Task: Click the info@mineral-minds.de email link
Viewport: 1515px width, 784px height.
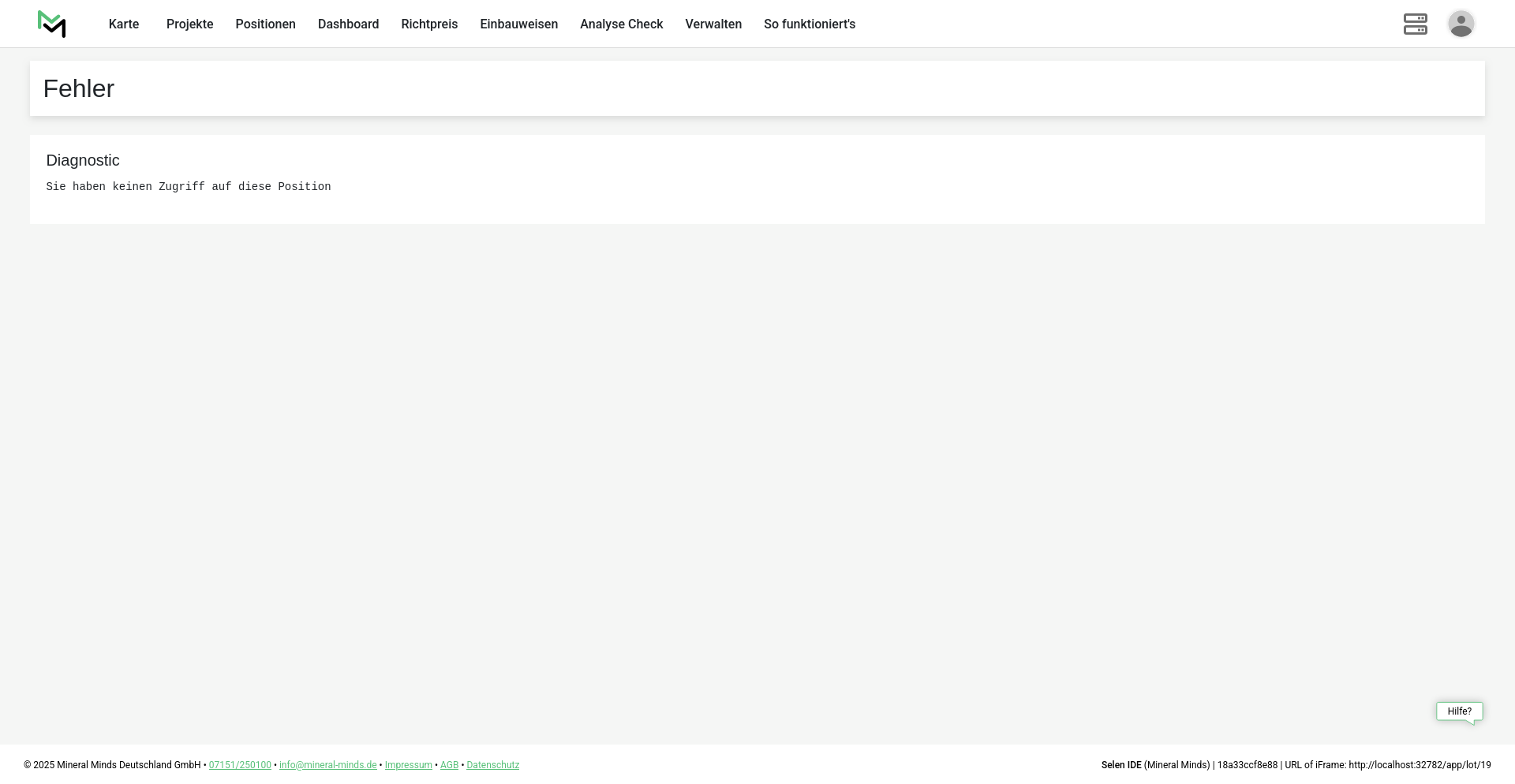Action: (x=327, y=765)
